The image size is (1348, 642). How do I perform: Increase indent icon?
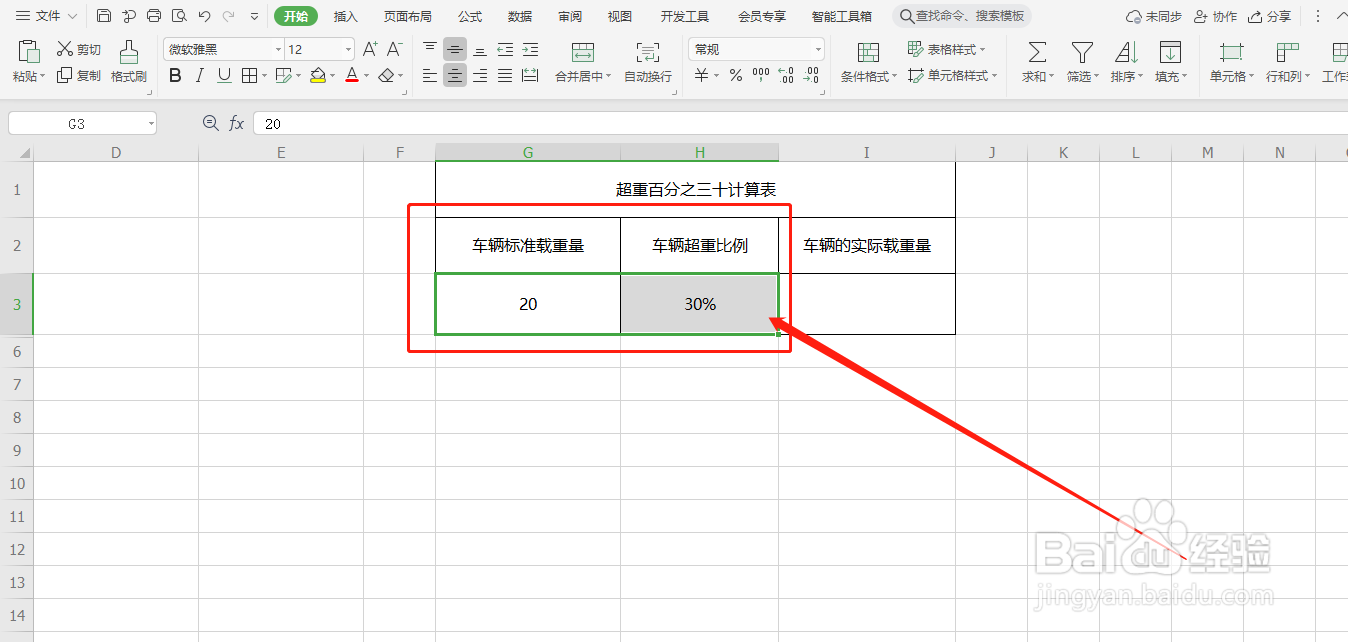pos(530,49)
